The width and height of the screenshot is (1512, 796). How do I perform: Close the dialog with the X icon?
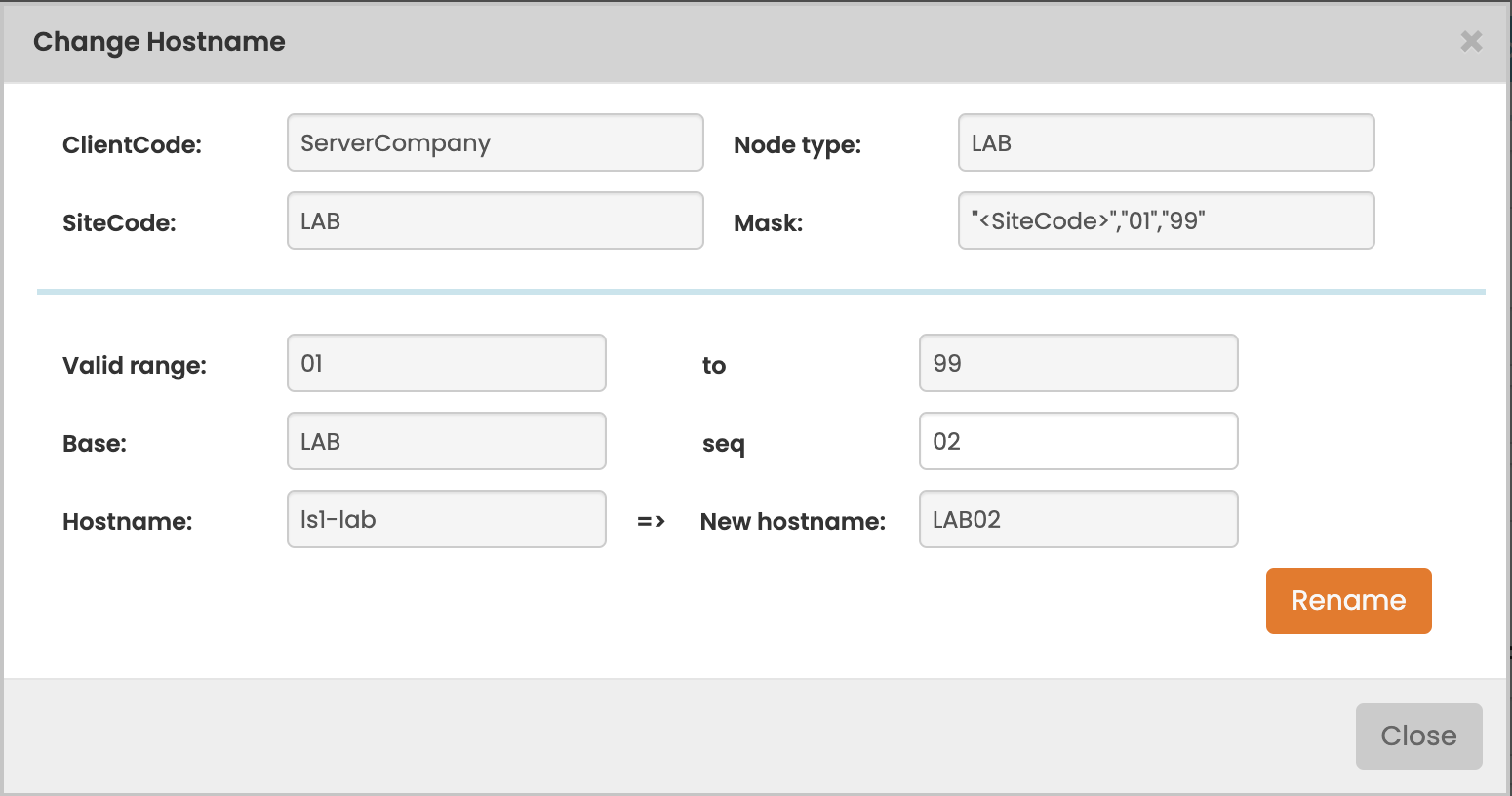[1471, 41]
